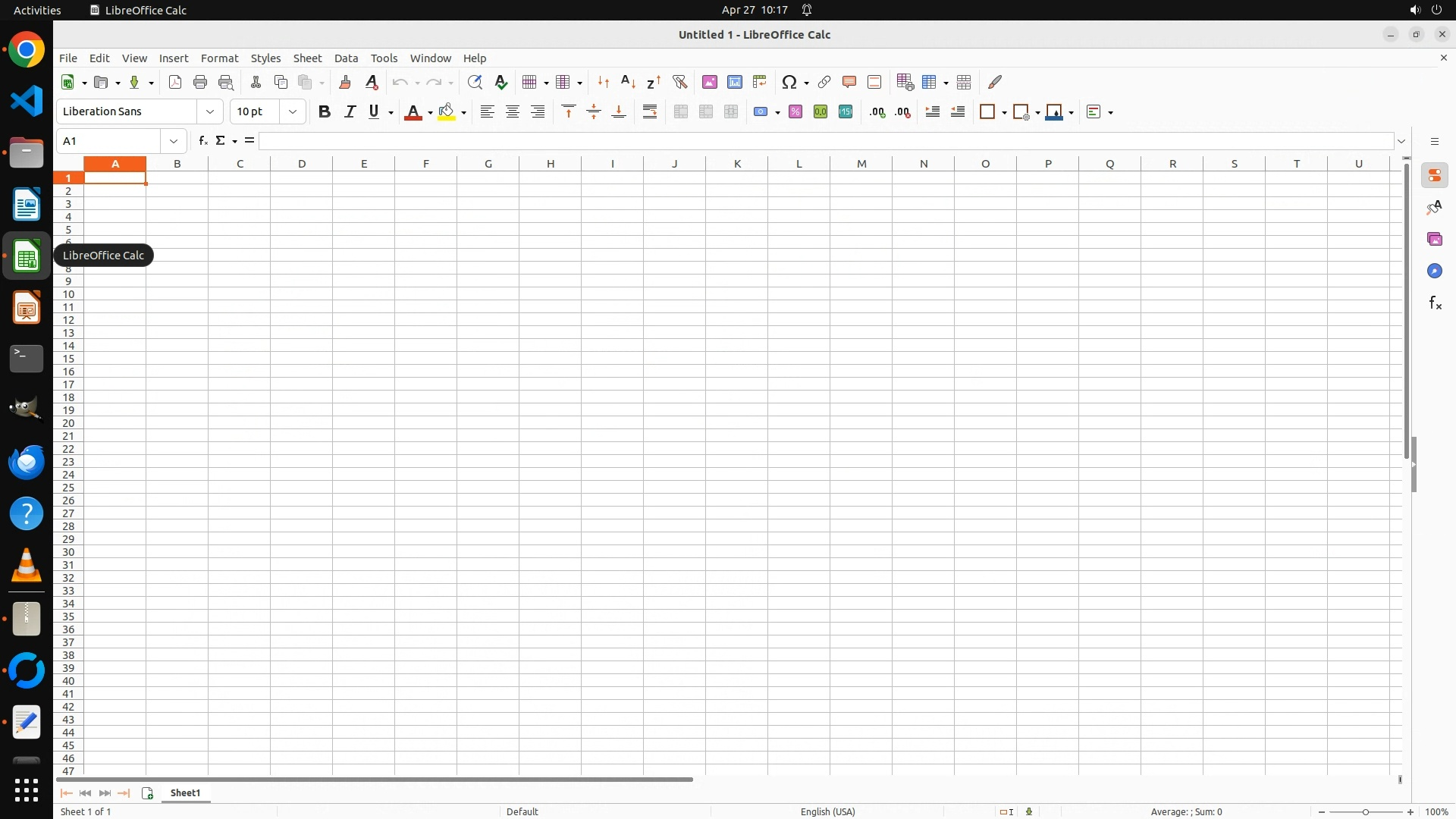Click the Clone Formatting paintbrush icon
The height and width of the screenshot is (819, 1456).
[x=345, y=82]
